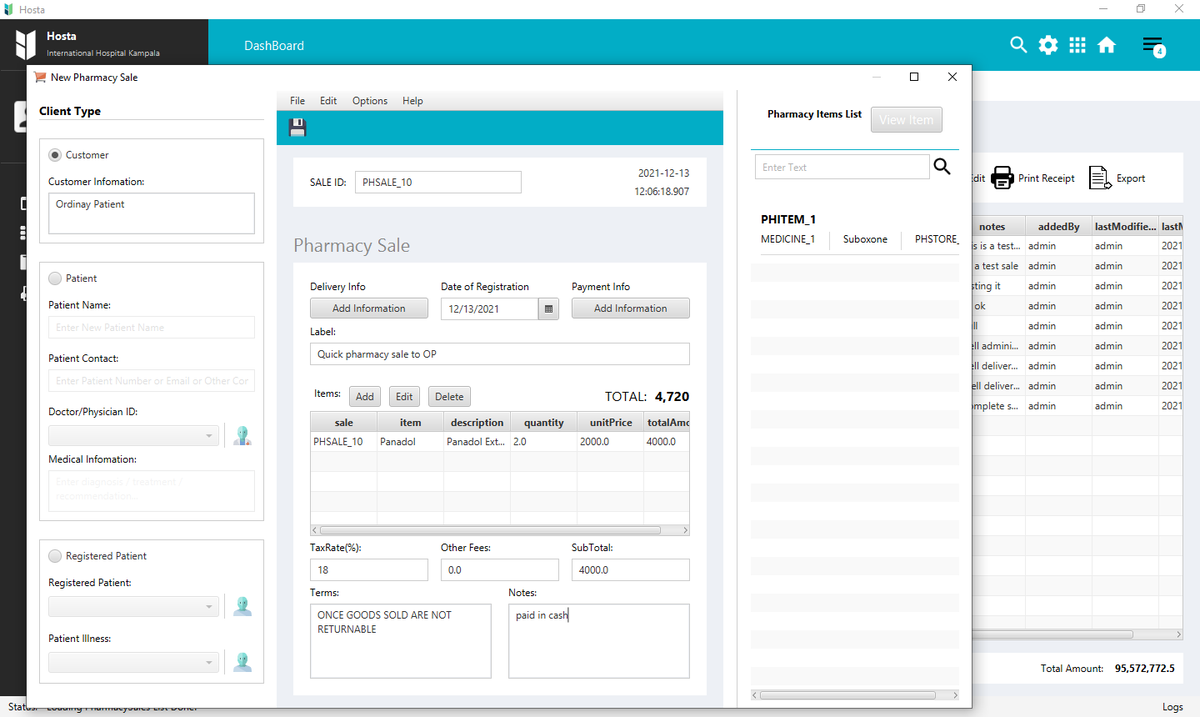This screenshot has height=717, width=1200.
Task: Click the SubTotal field
Action: pos(630,570)
